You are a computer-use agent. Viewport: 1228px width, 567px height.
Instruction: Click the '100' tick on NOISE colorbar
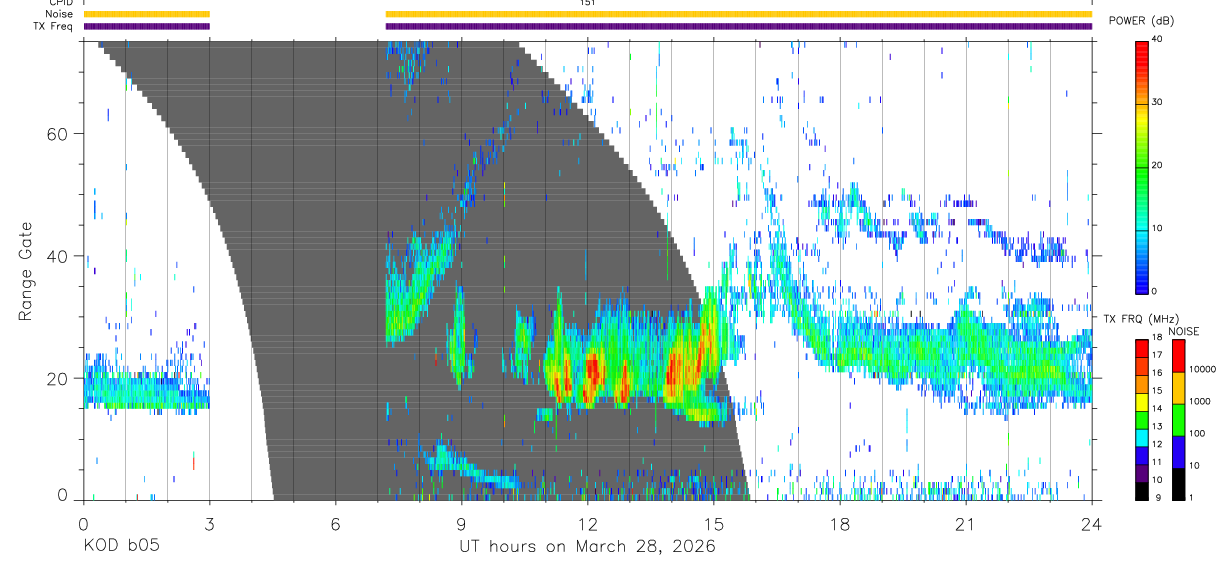[1198, 433]
